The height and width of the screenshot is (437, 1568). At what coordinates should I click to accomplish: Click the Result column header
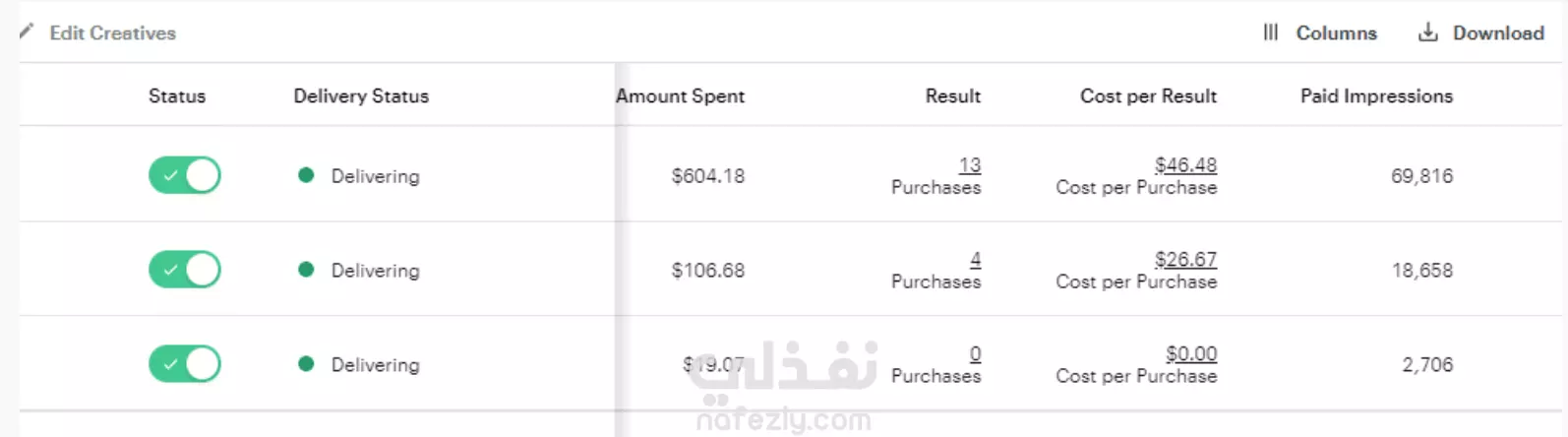pyautogui.click(x=952, y=95)
